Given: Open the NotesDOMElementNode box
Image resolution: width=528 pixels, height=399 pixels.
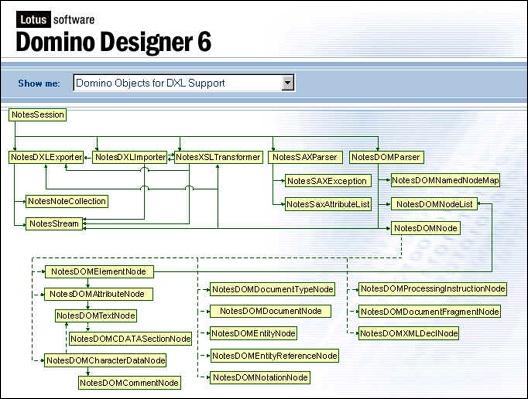Looking at the screenshot, I should coord(99,272).
